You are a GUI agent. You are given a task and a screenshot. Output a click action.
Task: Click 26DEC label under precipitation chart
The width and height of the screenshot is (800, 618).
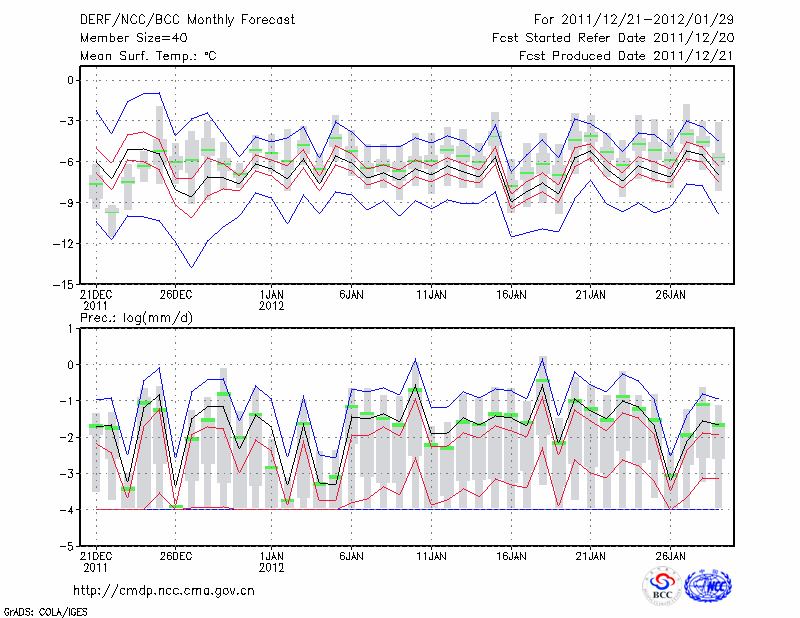pos(175,555)
